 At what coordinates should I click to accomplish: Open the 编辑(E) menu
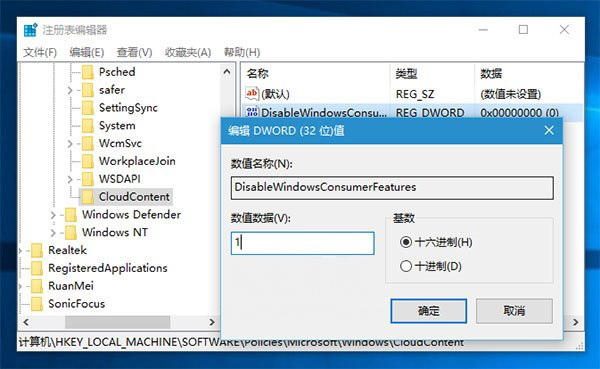pos(87,52)
